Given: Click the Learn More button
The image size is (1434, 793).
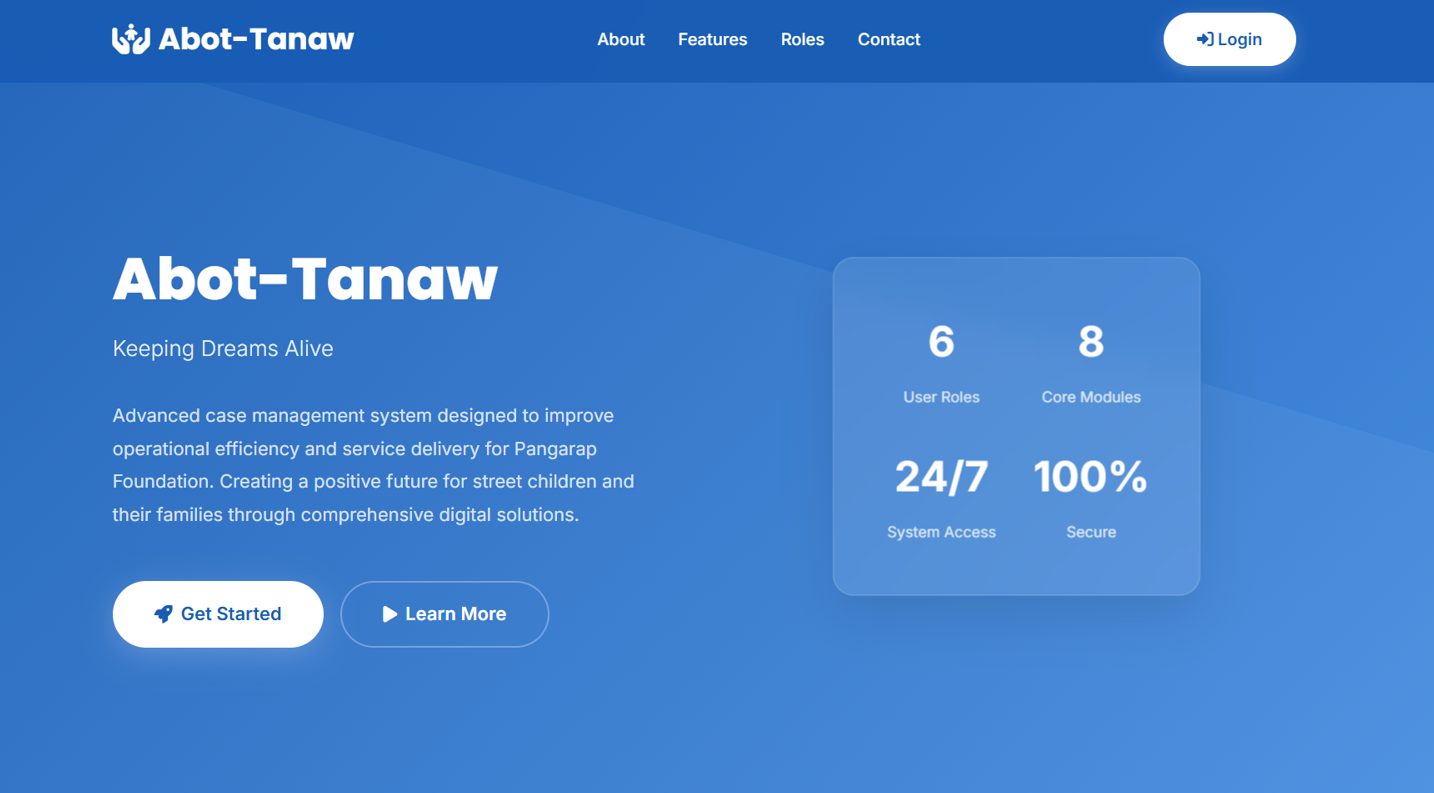Looking at the screenshot, I should pos(444,614).
